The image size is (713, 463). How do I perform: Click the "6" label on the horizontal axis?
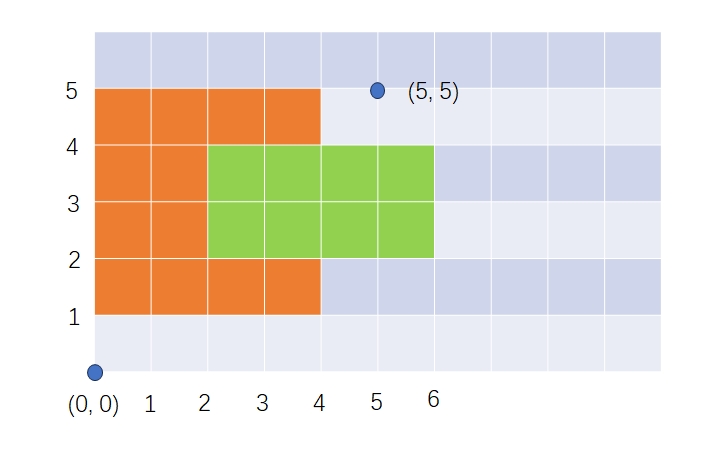(433, 400)
